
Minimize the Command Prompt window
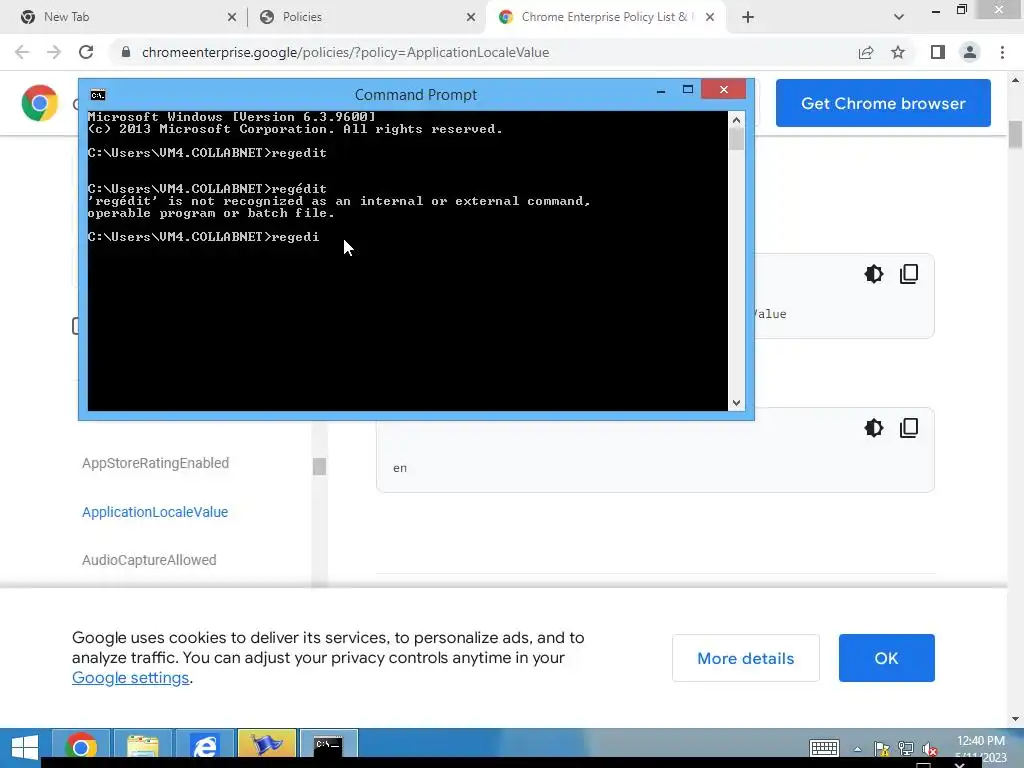click(x=661, y=90)
